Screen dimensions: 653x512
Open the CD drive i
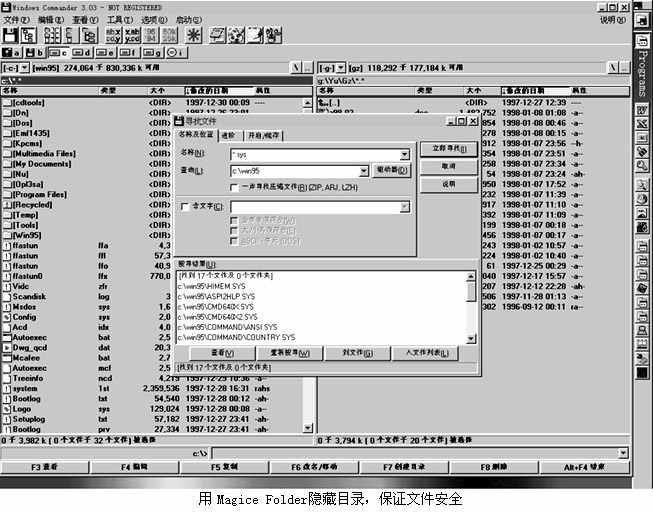(175, 52)
